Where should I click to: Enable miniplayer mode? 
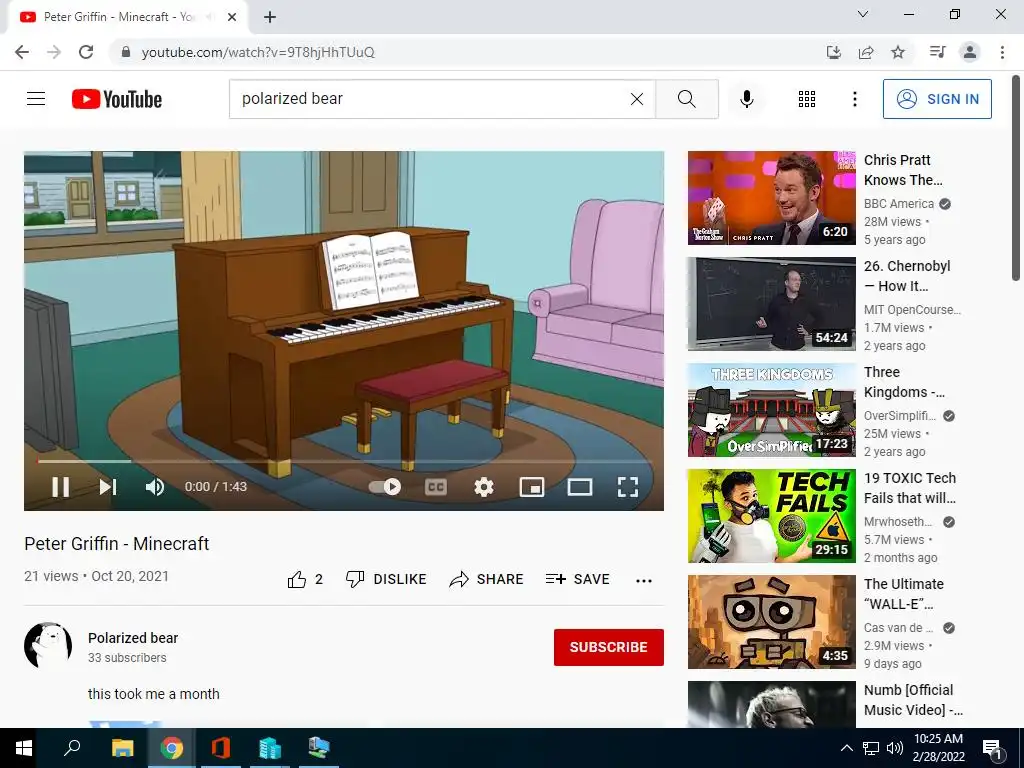pos(532,487)
